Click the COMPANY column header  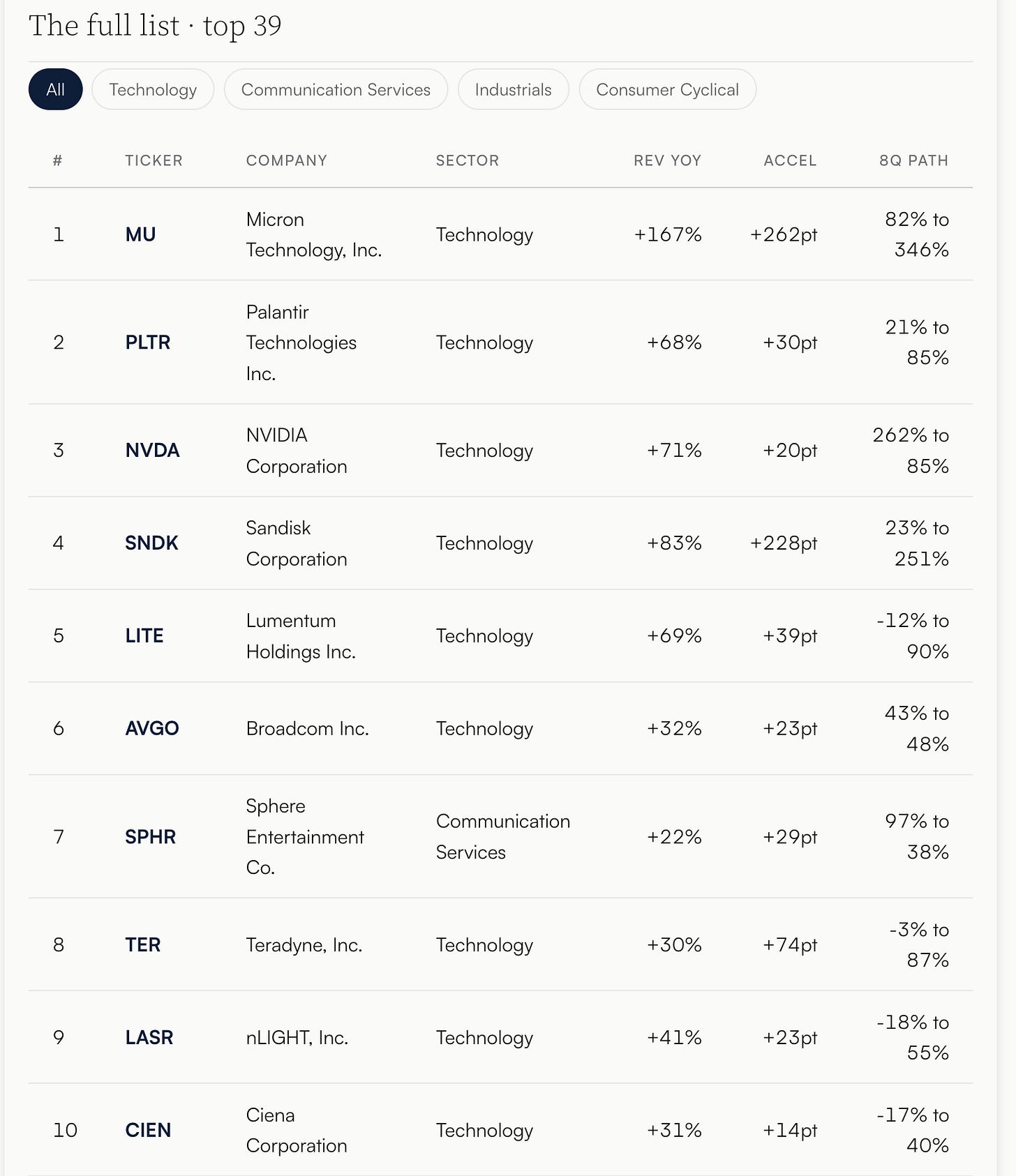[287, 160]
